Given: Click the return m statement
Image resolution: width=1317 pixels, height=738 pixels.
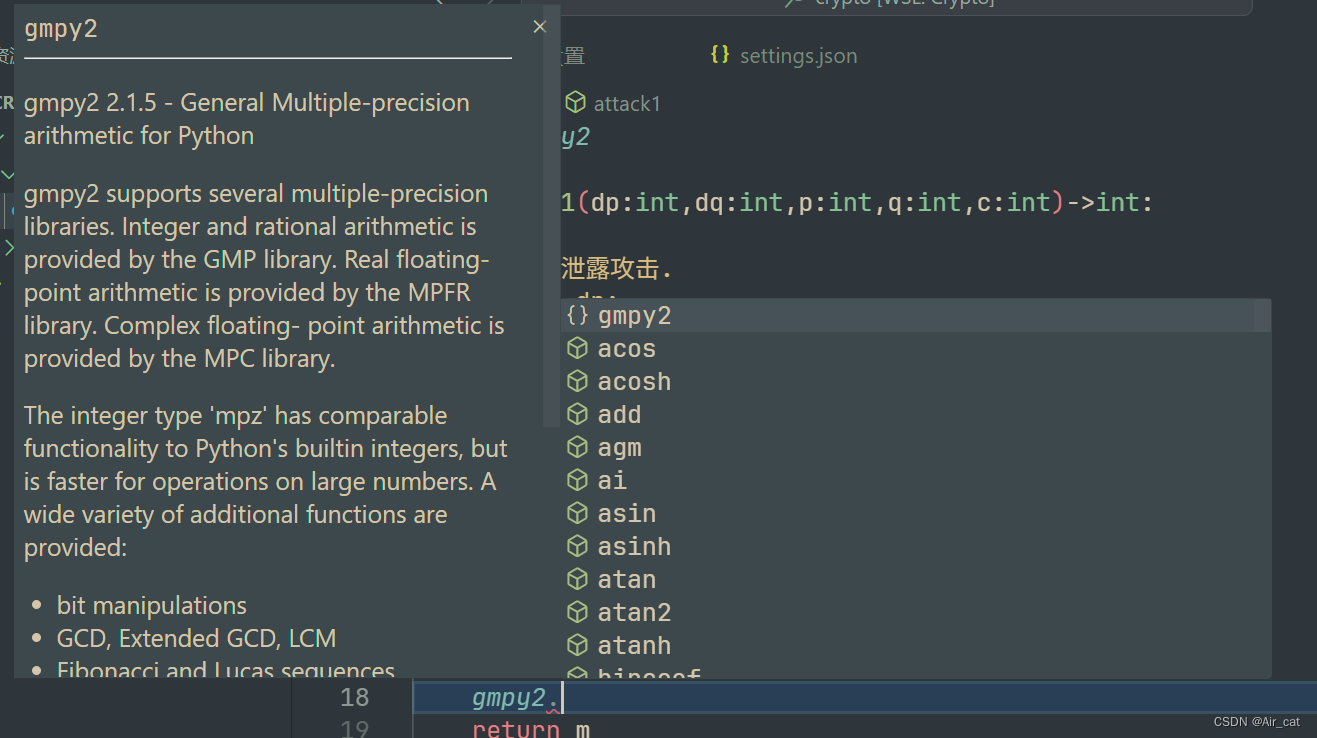Looking at the screenshot, I should click(x=530, y=729).
